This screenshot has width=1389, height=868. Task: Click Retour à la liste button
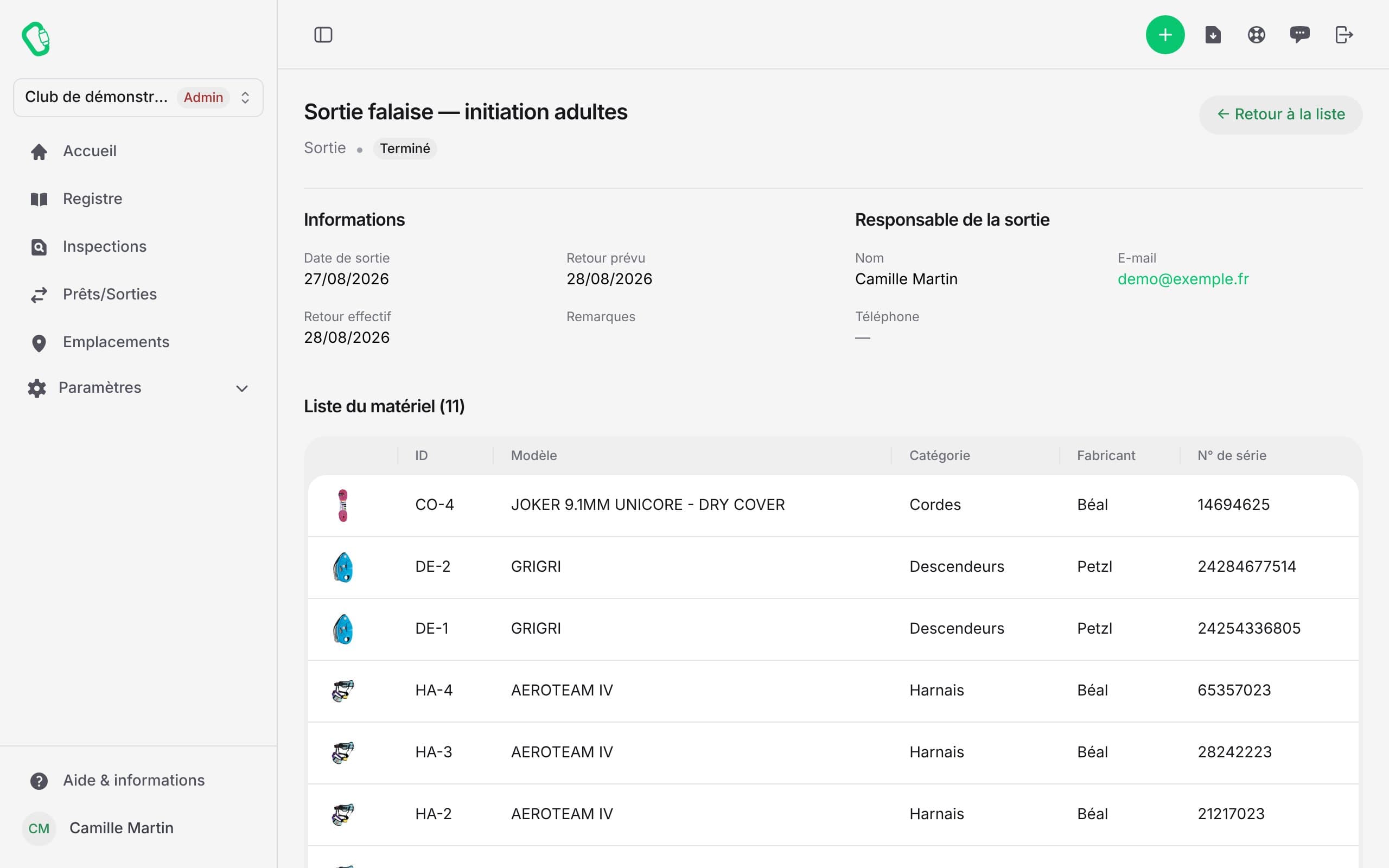(x=1280, y=115)
